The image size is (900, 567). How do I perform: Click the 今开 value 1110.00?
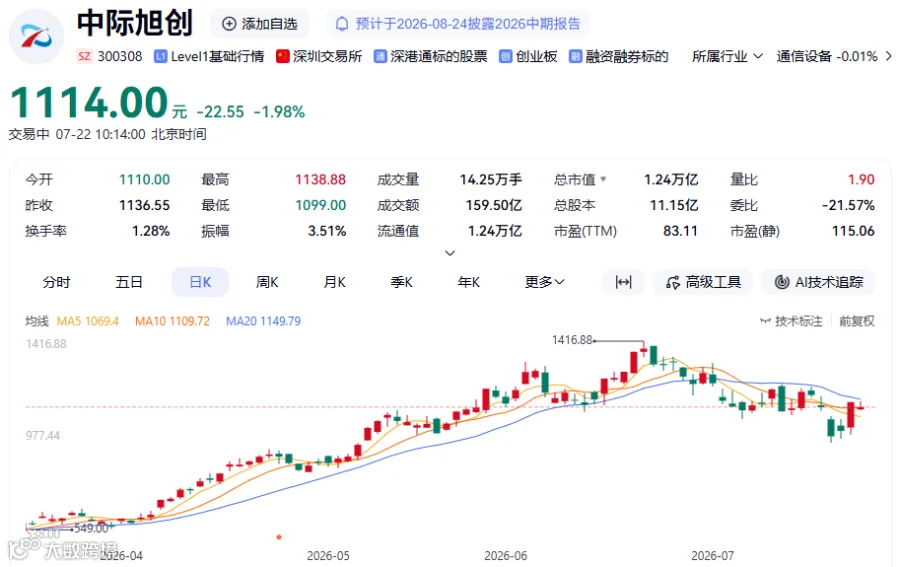pyautogui.click(x=145, y=180)
